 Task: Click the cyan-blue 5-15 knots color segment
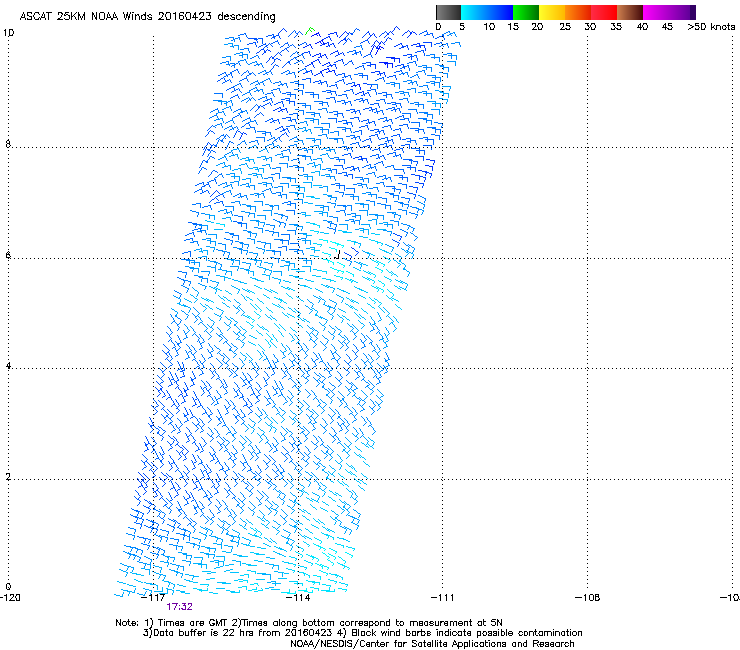click(487, 12)
